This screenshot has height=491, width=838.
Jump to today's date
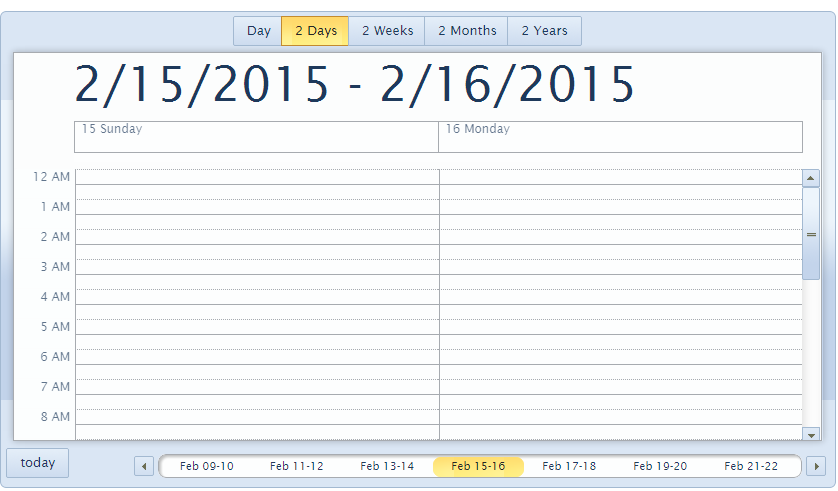37,463
